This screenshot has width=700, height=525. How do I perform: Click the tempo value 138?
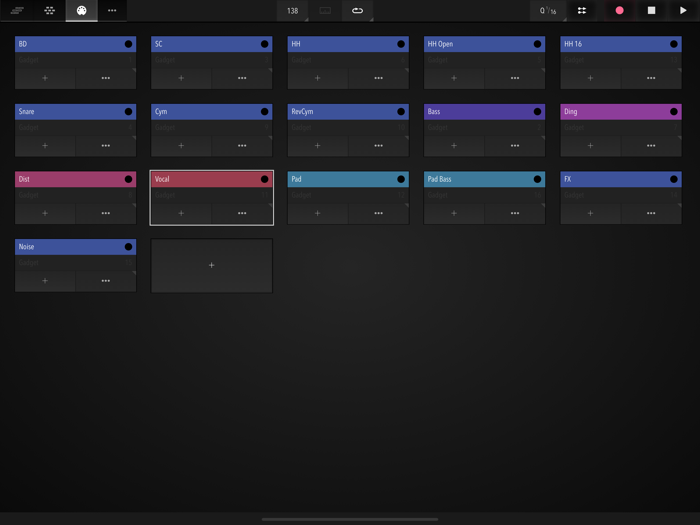pyautogui.click(x=292, y=11)
